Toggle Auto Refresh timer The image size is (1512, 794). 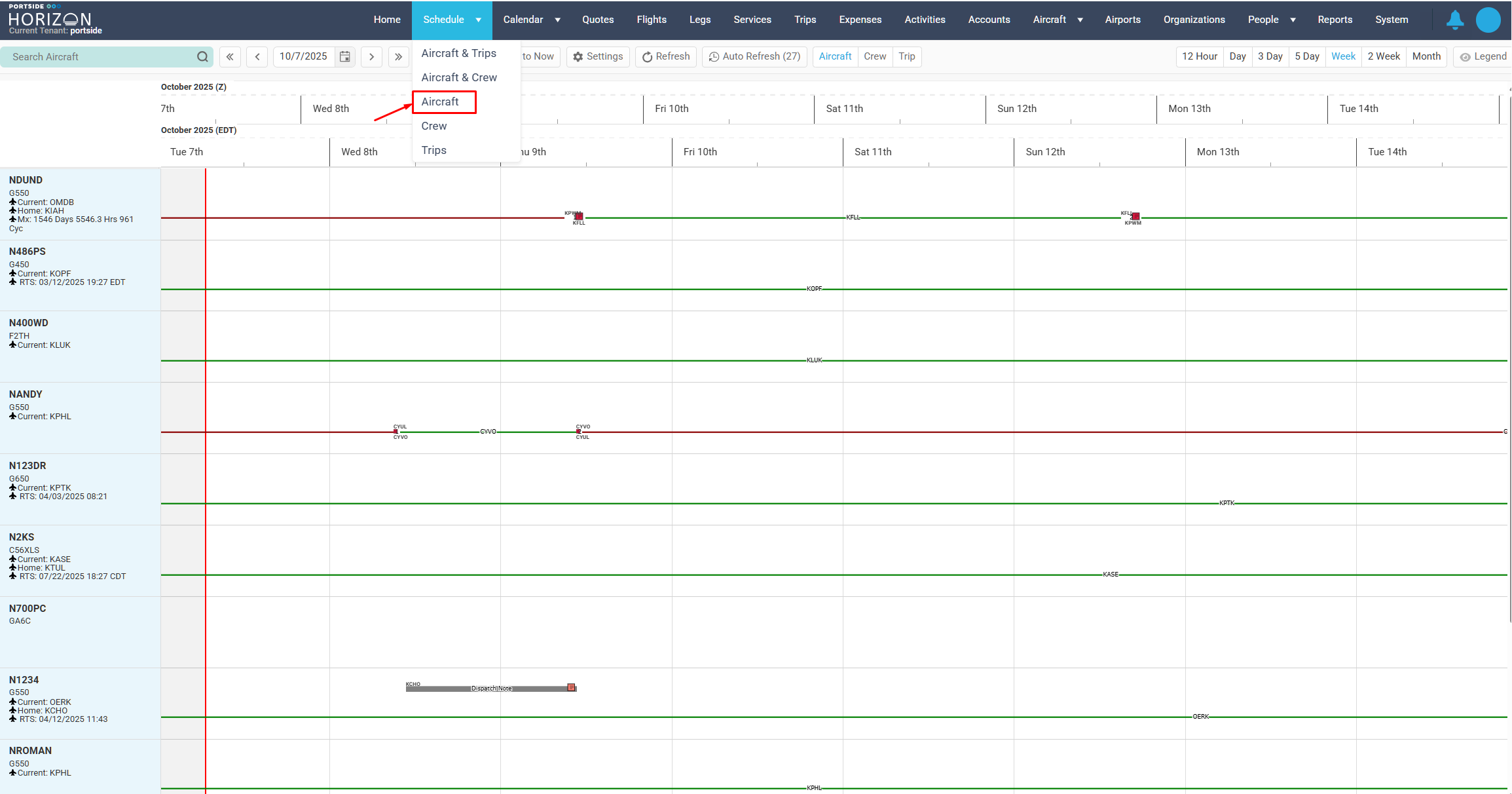click(x=754, y=57)
